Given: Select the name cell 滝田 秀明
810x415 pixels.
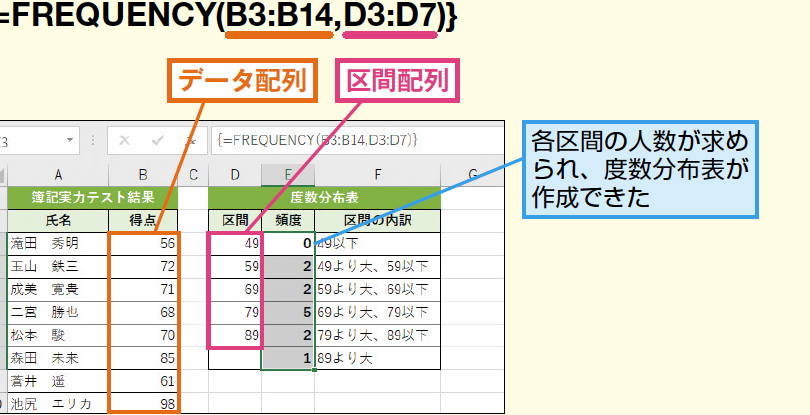Looking at the screenshot, I should coord(58,243).
